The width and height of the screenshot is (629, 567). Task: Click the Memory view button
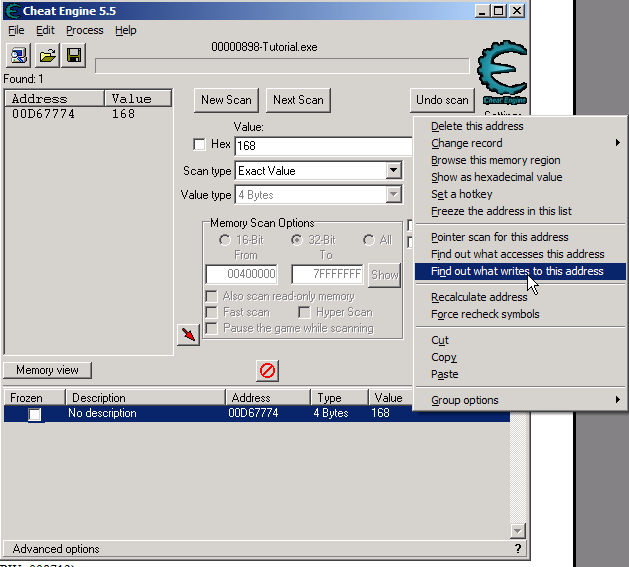click(x=47, y=370)
